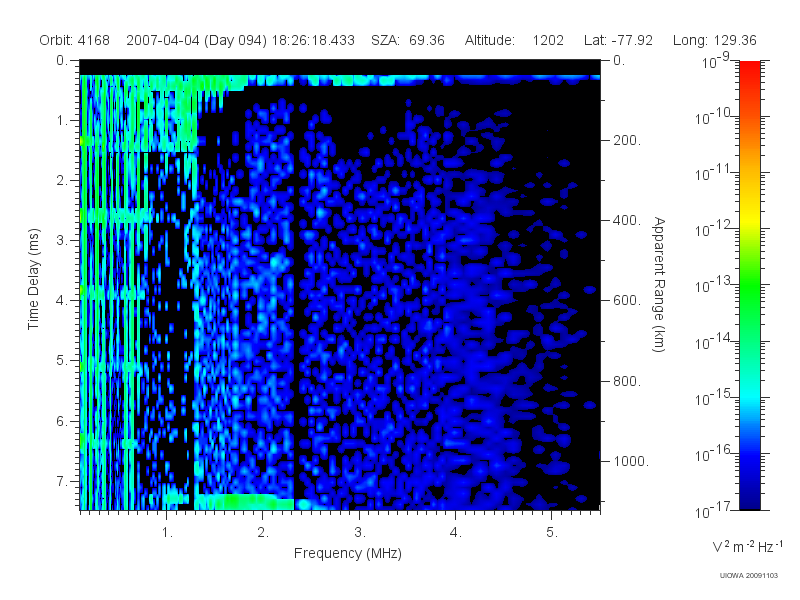800x600 pixels.
Task: Click the 'Lat: -77.92' text
Action: tap(618, 40)
